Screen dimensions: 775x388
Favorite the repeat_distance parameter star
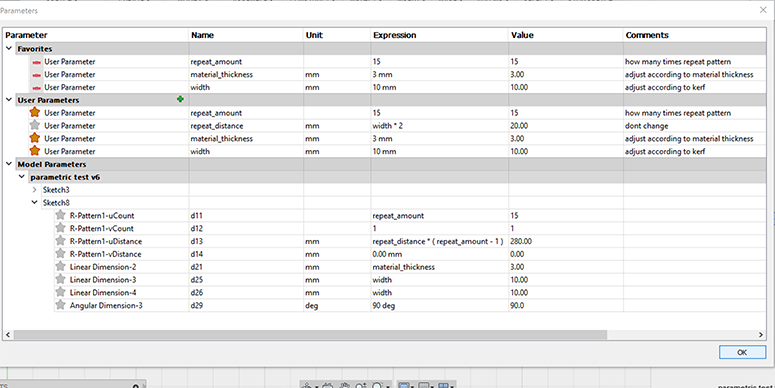35,126
